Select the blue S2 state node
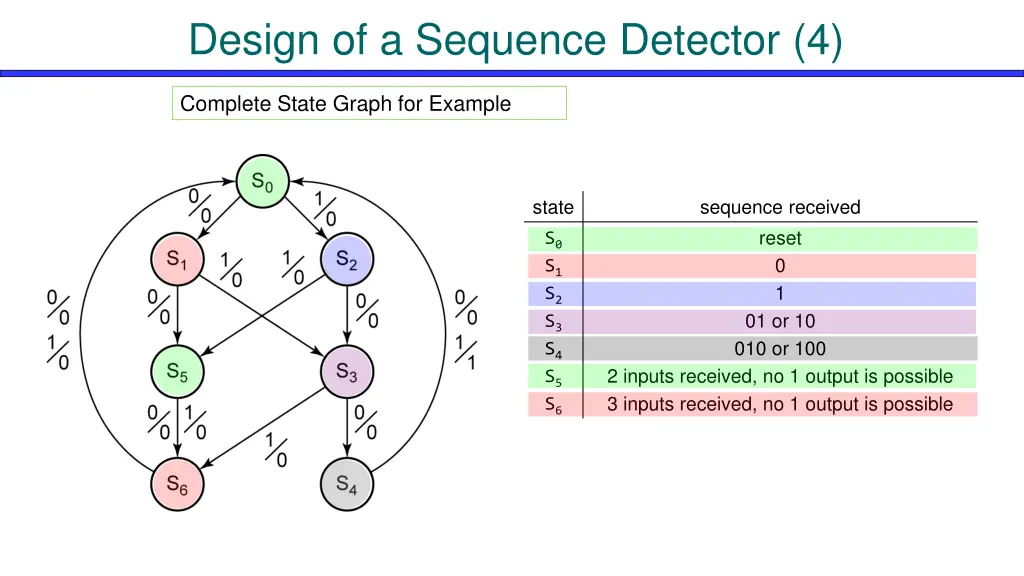 (x=347, y=259)
